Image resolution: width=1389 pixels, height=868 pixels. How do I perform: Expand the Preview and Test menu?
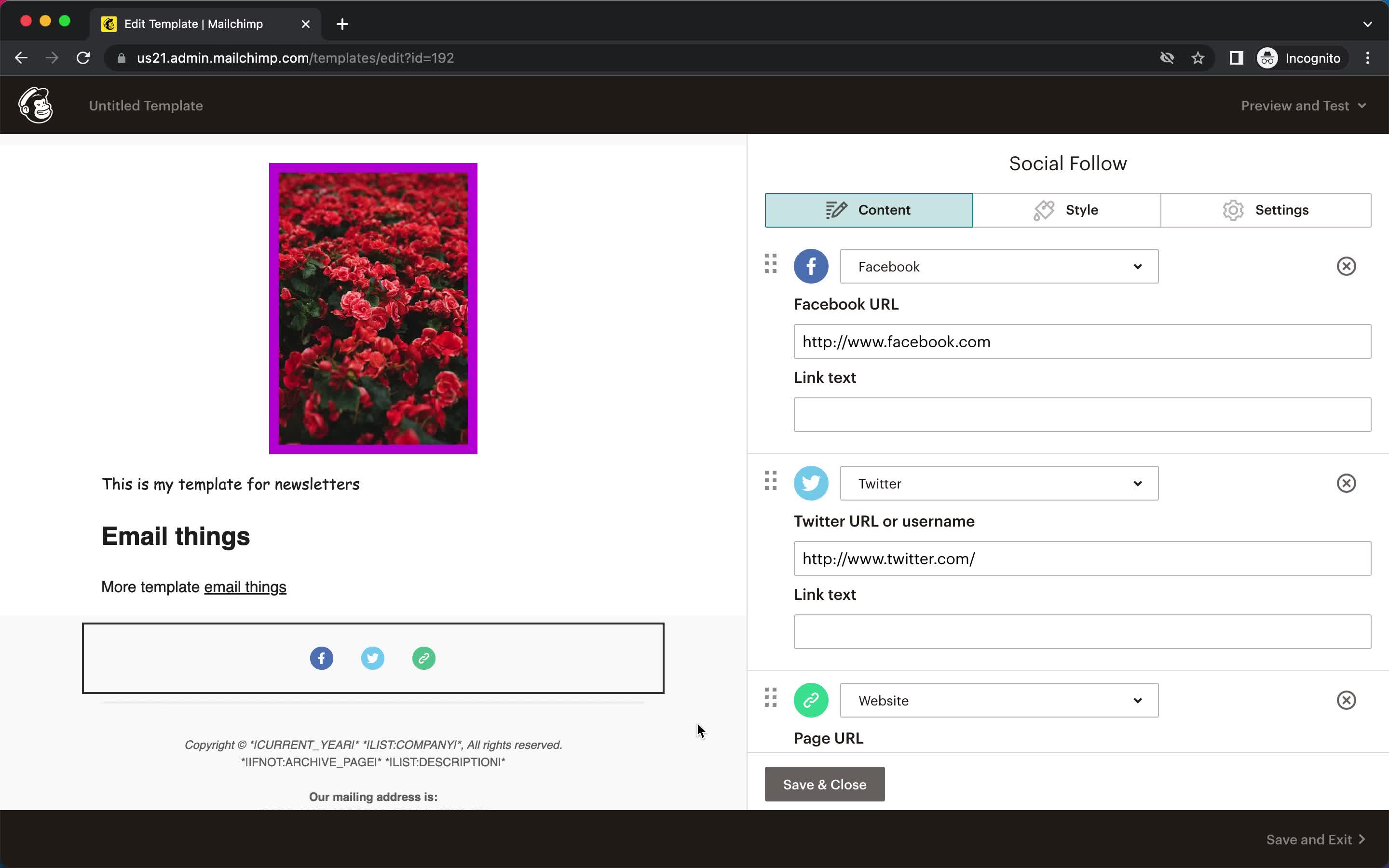coord(1303,106)
